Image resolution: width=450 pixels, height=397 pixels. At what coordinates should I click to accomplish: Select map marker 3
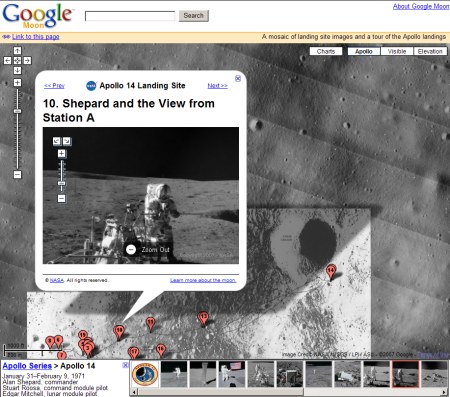[88, 349]
